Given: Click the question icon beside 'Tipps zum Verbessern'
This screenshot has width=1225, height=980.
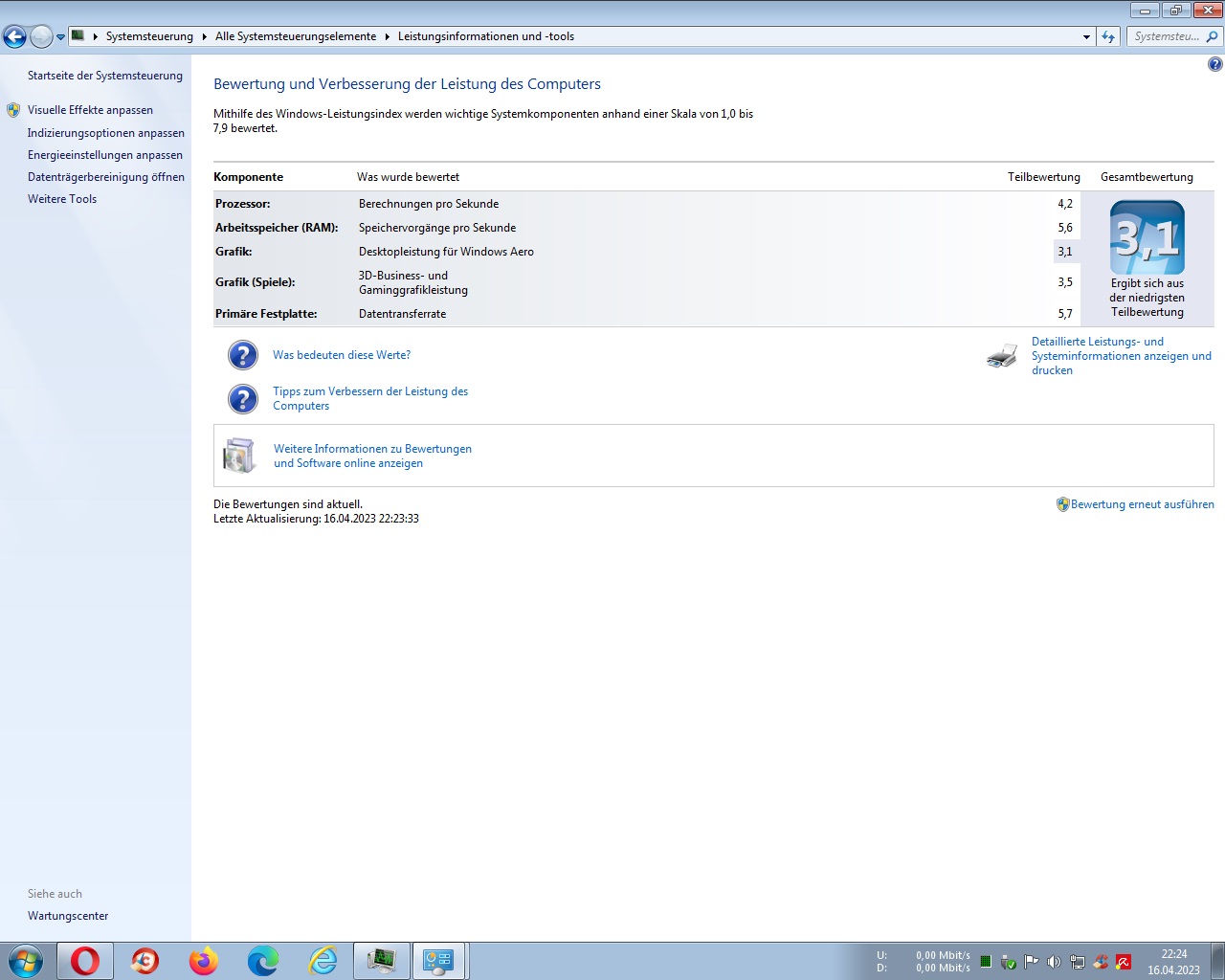Looking at the screenshot, I should point(243,399).
